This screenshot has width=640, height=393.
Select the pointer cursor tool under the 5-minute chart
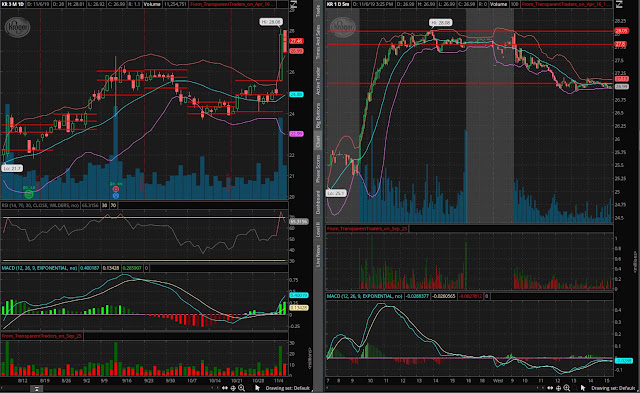(583, 388)
